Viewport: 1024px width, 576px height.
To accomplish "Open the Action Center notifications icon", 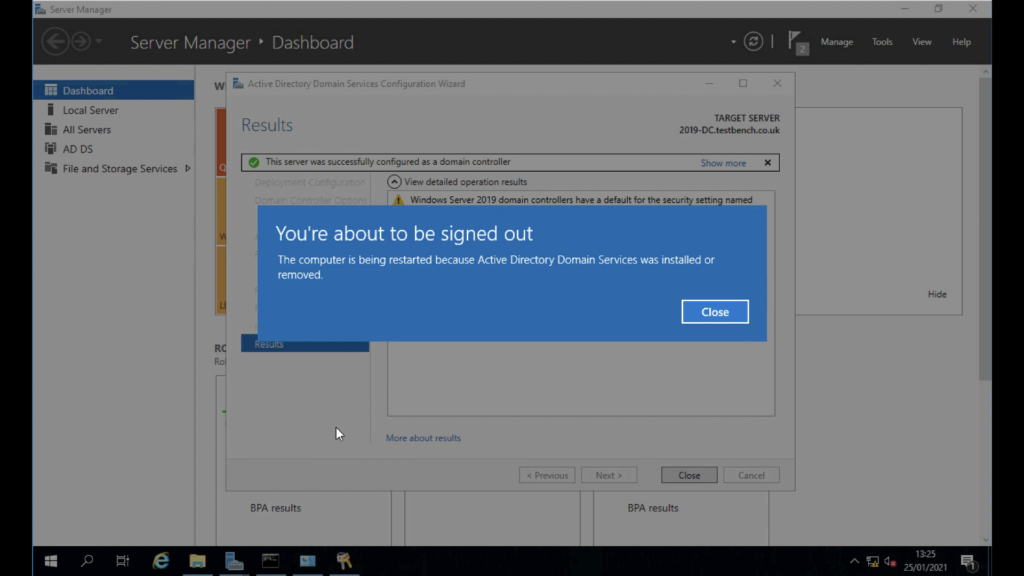I will pyautogui.click(x=968, y=562).
